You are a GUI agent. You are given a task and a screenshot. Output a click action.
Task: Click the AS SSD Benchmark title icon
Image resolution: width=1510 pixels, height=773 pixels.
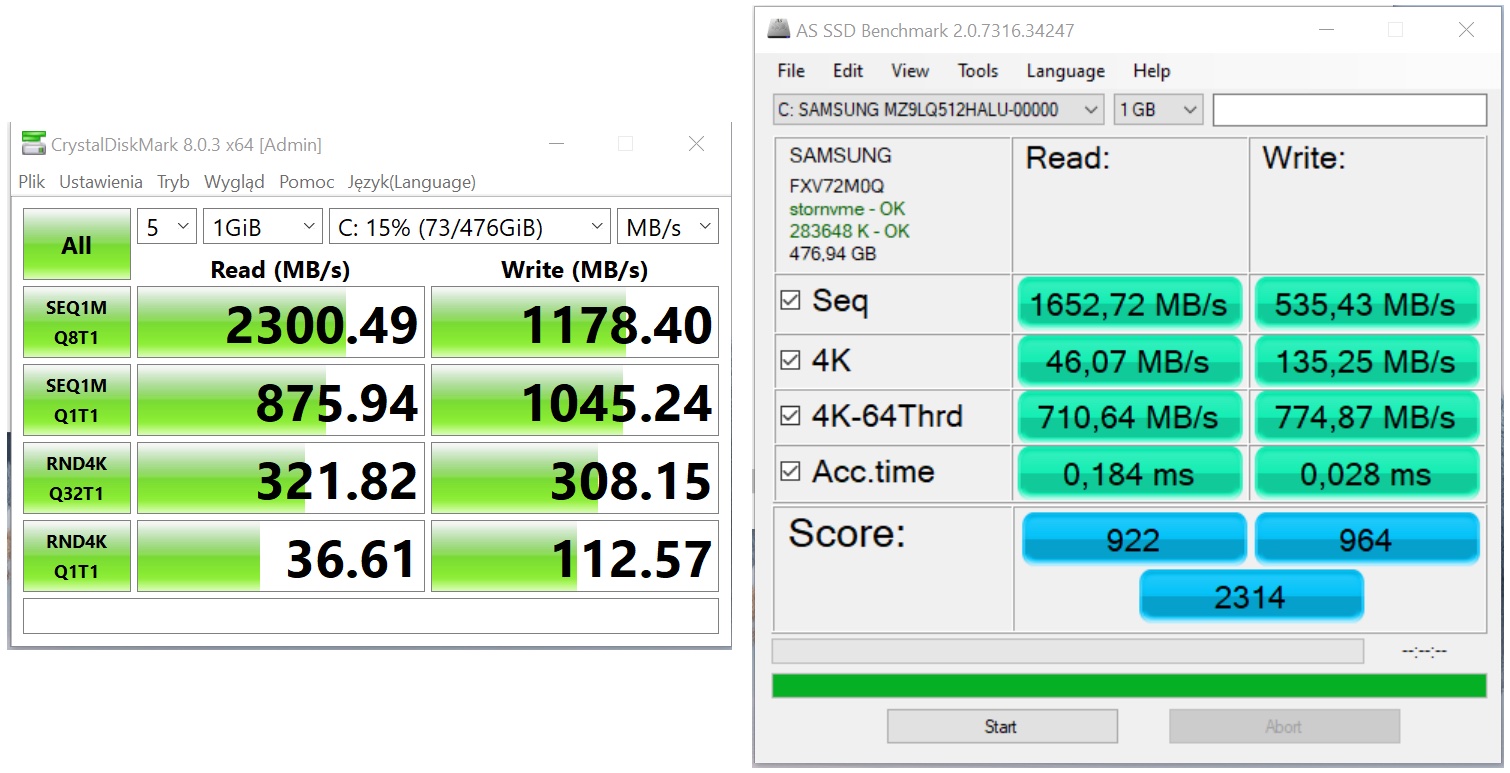pos(778,29)
